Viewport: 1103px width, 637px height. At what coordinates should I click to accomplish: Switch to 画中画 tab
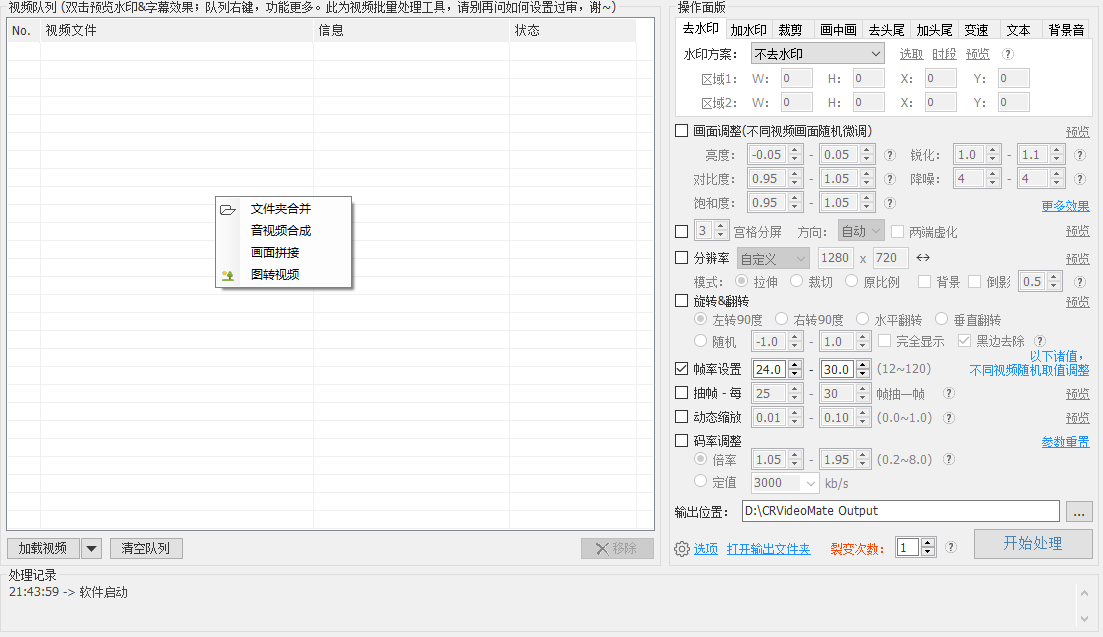[x=838, y=30]
